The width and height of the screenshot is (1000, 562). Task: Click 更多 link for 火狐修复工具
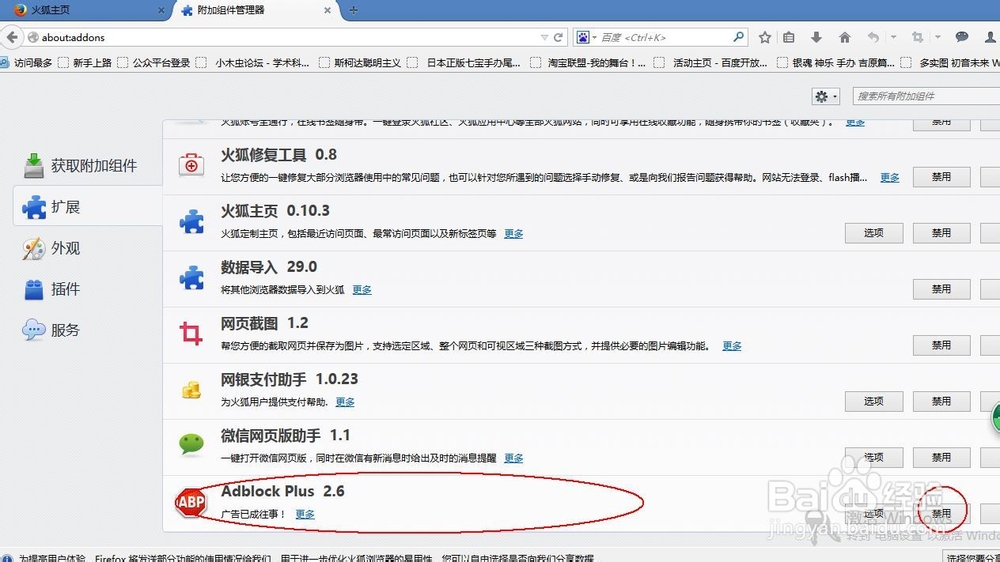[890, 177]
